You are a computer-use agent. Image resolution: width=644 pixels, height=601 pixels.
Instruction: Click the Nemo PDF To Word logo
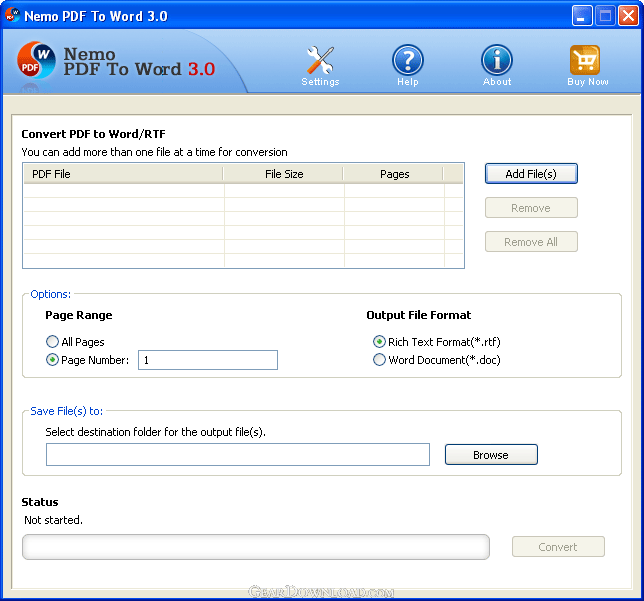click(x=36, y=60)
